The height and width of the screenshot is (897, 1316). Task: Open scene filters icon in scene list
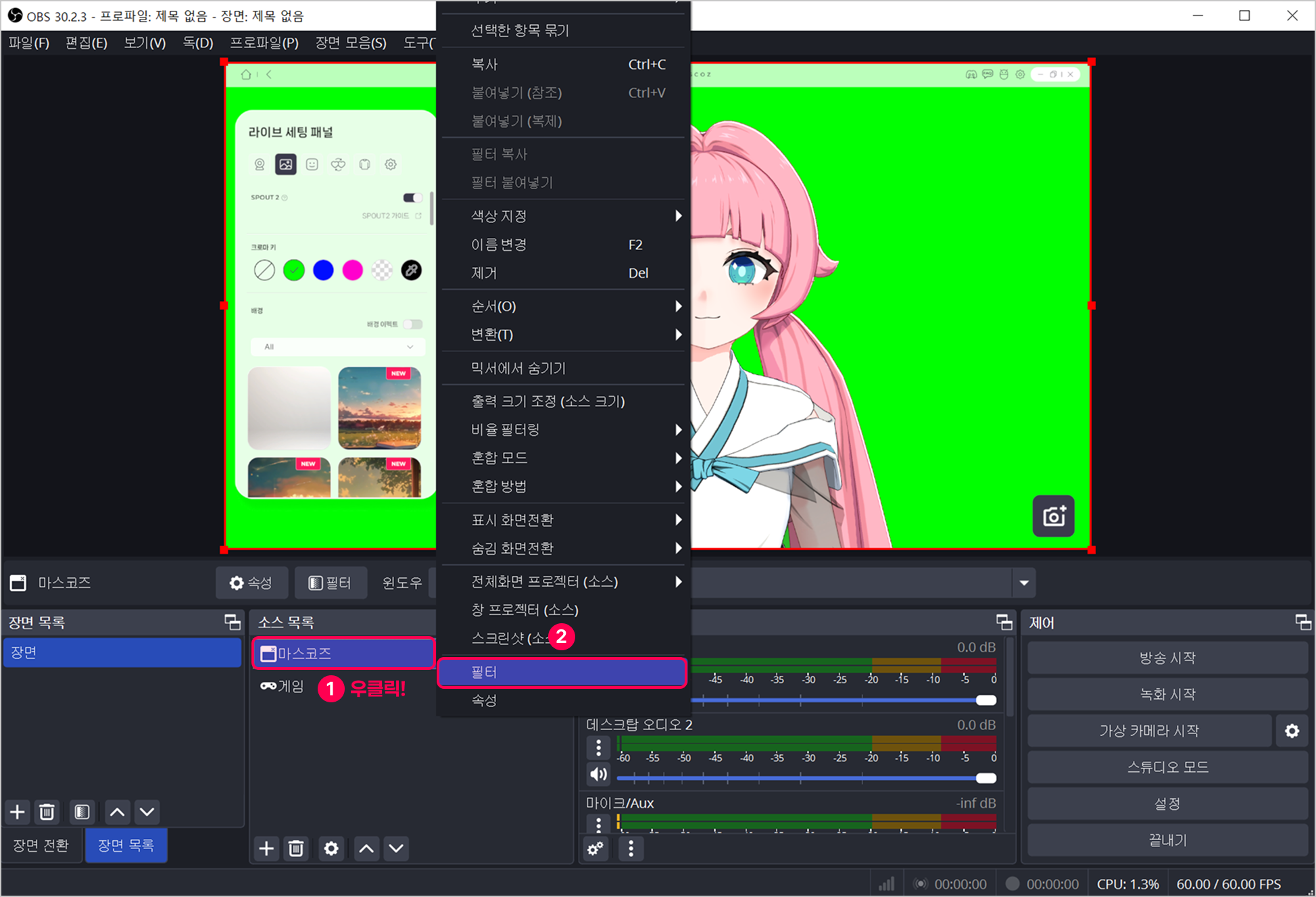coord(82,811)
